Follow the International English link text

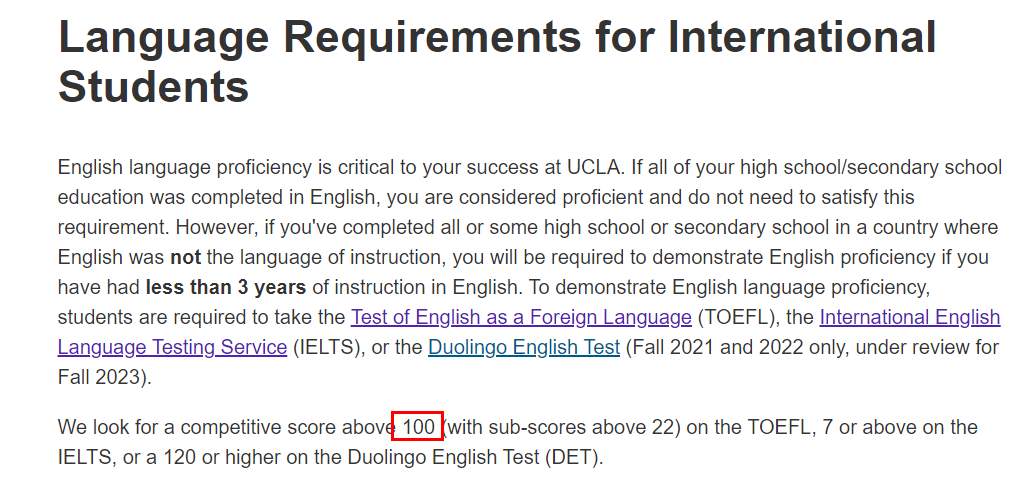pyautogui.click(x=910, y=317)
